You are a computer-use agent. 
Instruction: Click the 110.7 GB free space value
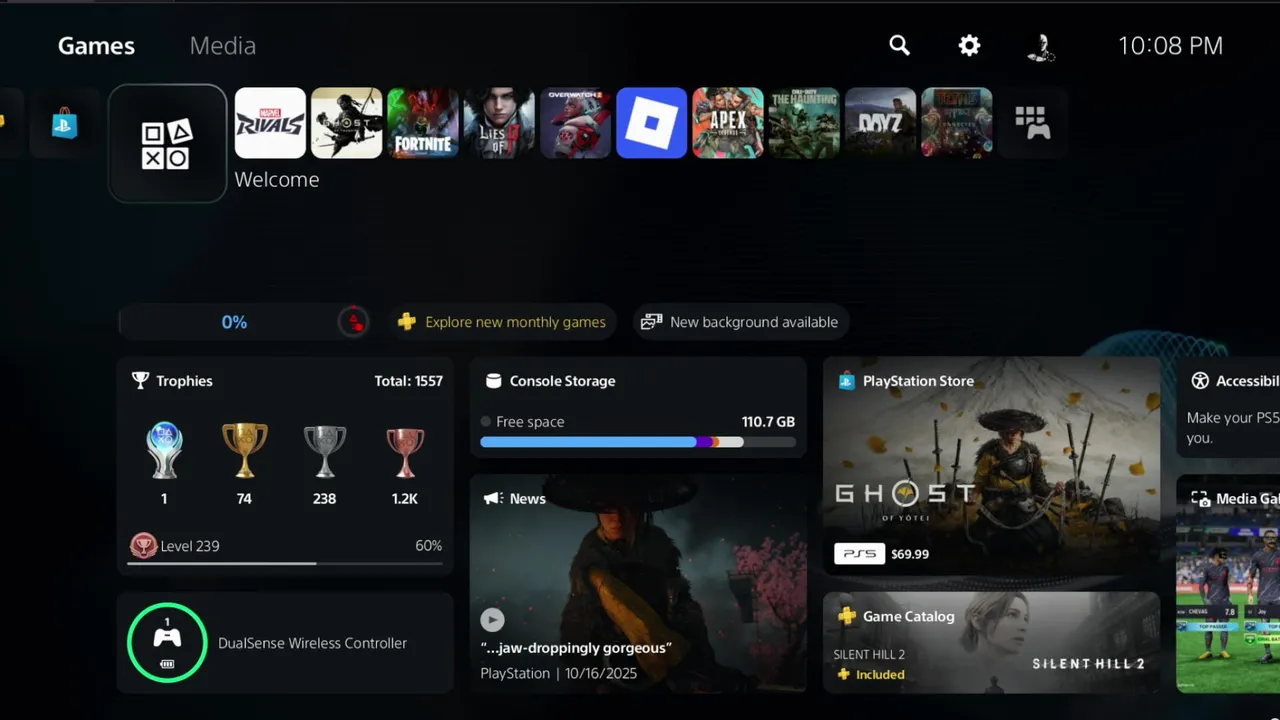click(x=768, y=422)
